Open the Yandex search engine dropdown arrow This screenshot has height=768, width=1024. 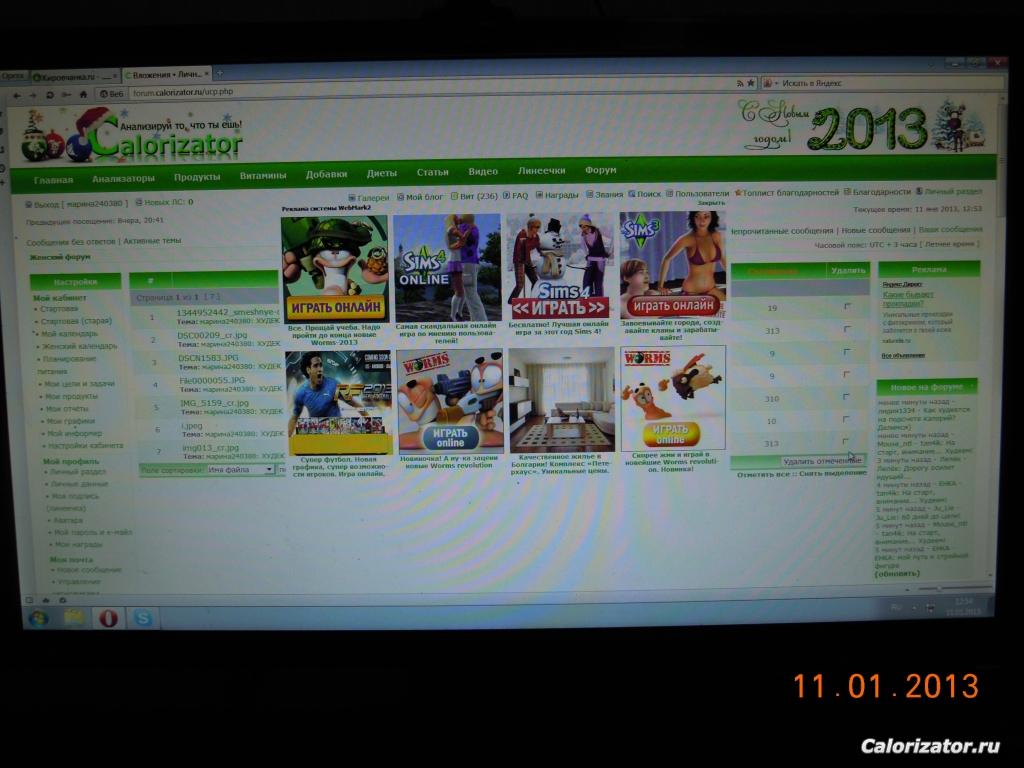[x=776, y=84]
